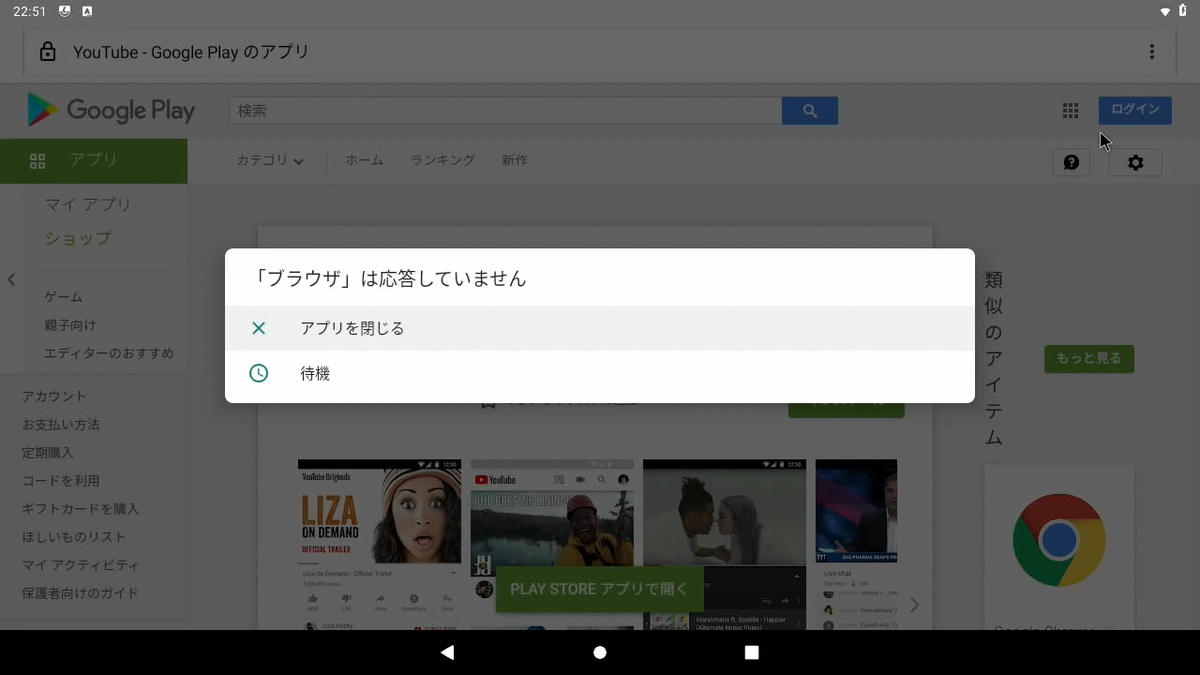The image size is (1200, 675).
Task: Focus the Google Play 検索 search field
Action: tap(505, 111)
